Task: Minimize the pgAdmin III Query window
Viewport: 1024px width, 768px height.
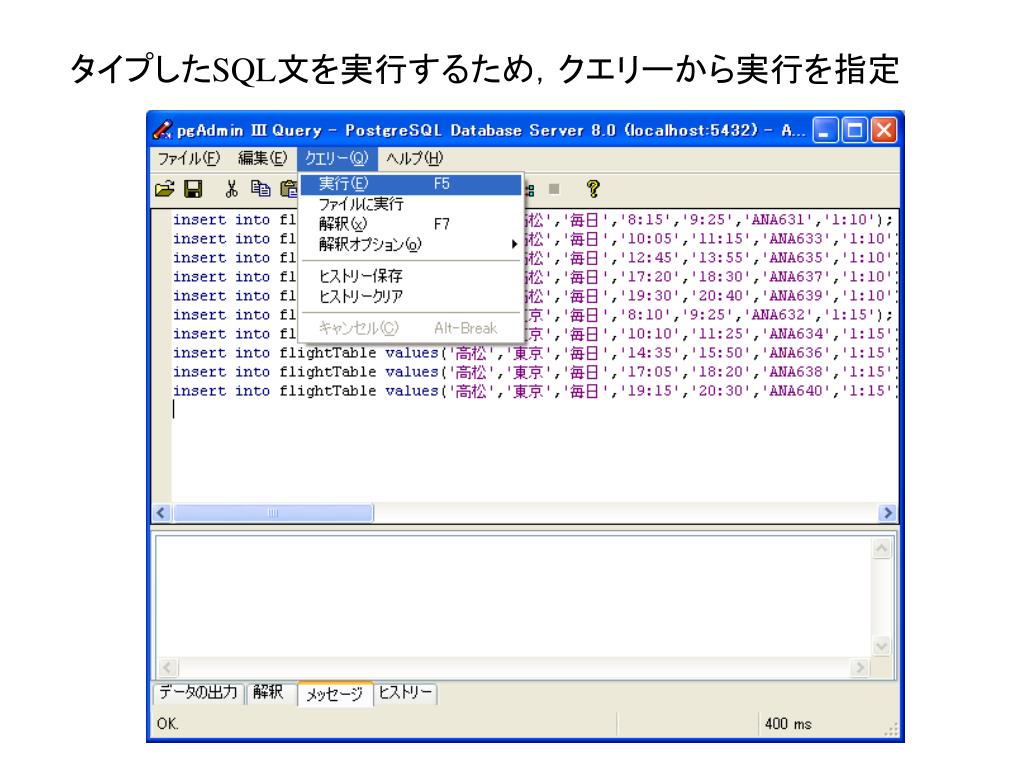Action: point(825,130)
